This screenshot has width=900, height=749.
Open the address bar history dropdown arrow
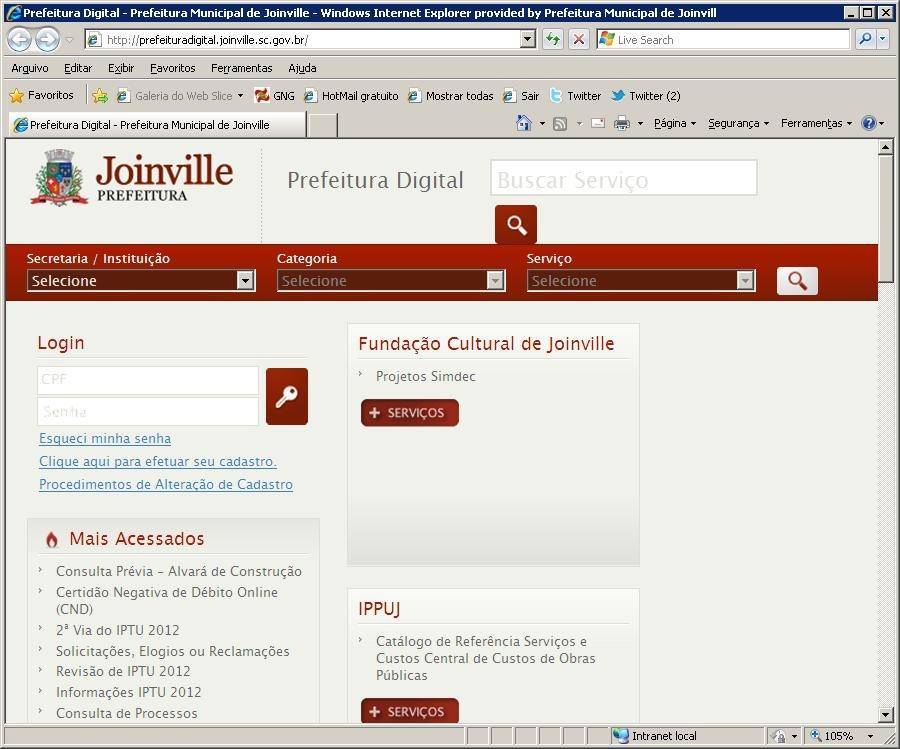[x=527, y=40]
